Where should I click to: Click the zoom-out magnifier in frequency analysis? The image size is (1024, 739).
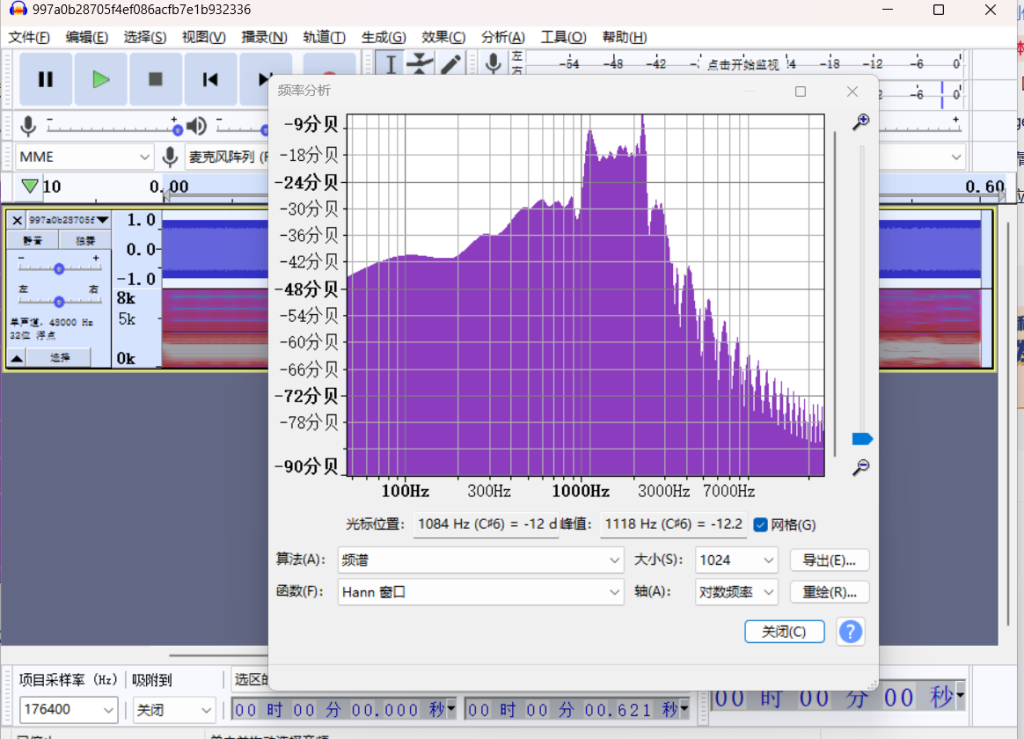click(x=860, y=467)
